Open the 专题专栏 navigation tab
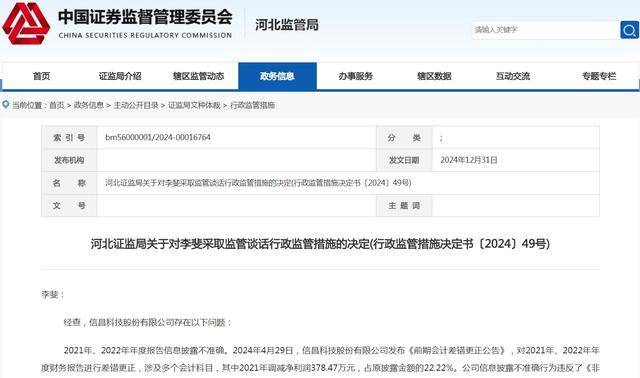Viewport: 640px width, 378px height. click(599, 76)
